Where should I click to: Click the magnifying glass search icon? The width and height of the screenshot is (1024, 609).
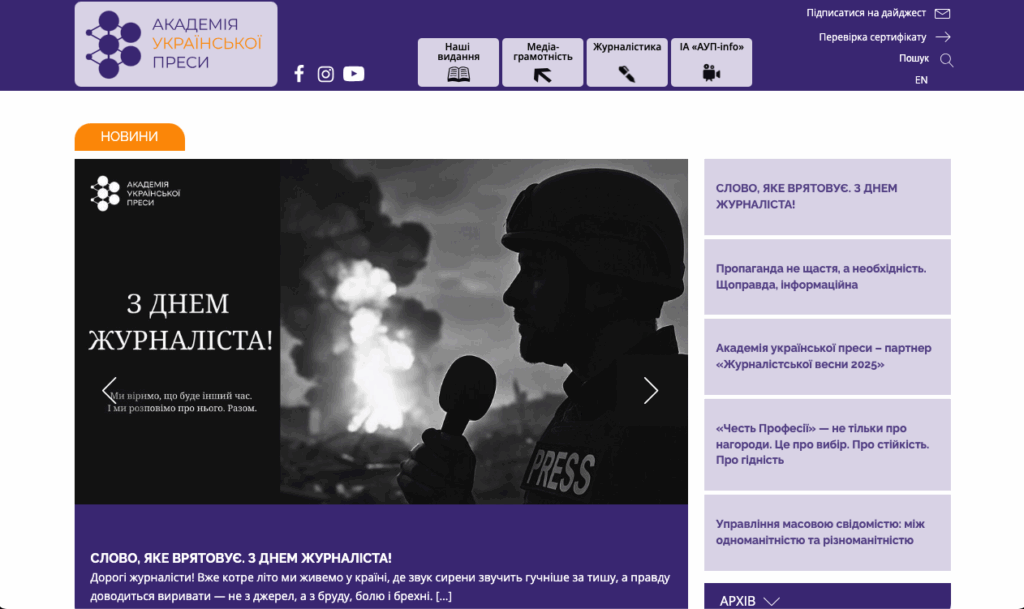(946, 60)
